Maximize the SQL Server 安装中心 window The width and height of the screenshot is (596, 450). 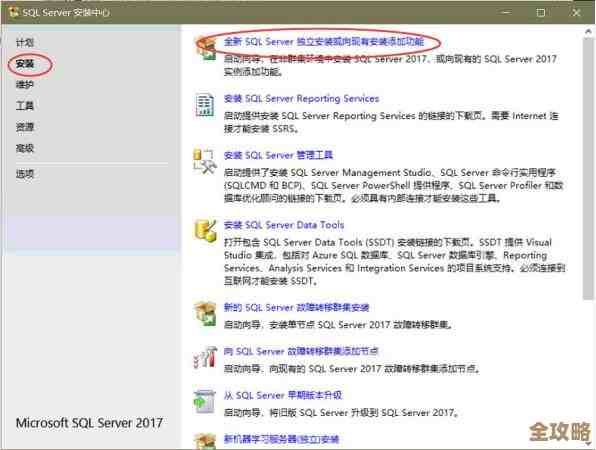coord(540,13)
